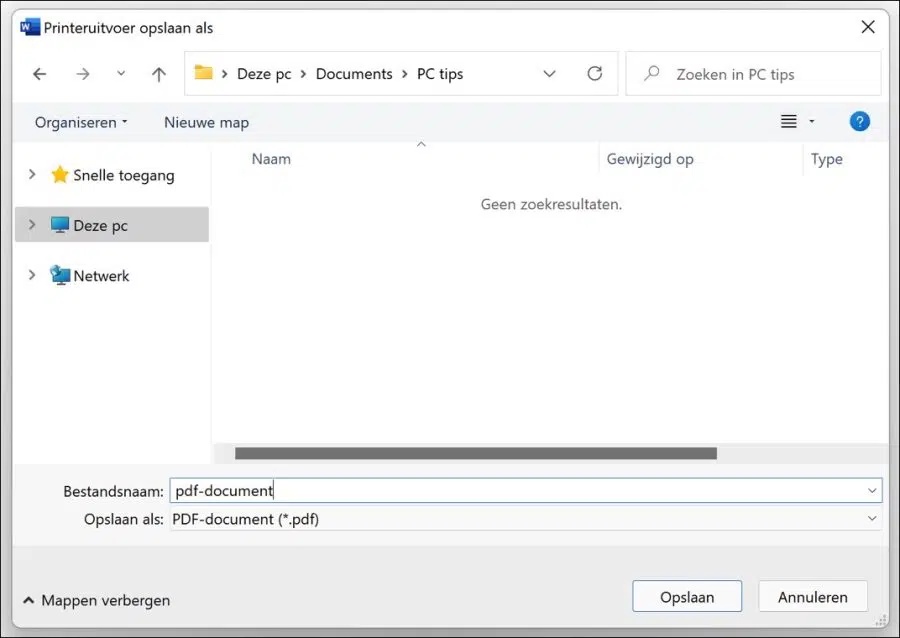The height and width of the screenshot is (638, 900).
Task: Click the star icon for Snelle toegang
Action: click(x=59, y=174)
